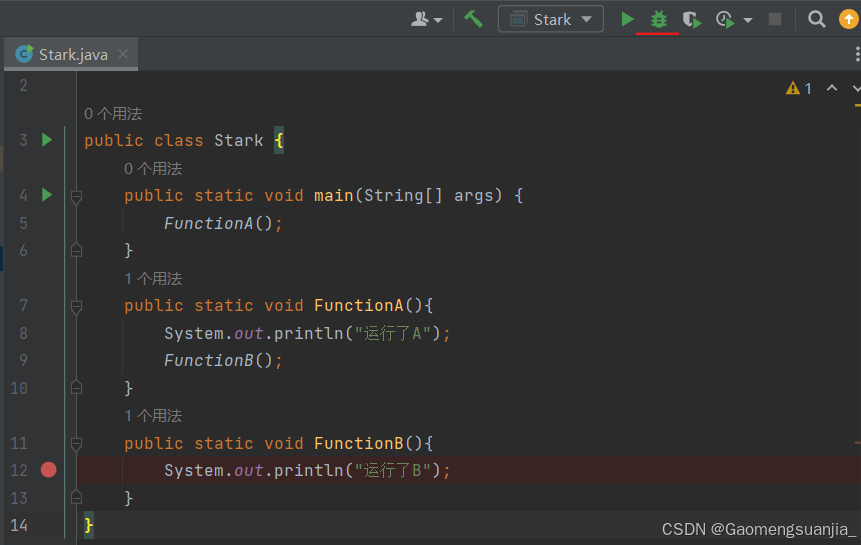Click the Build project hammer icon
This screenshot has height=545, width=861.
473,19
